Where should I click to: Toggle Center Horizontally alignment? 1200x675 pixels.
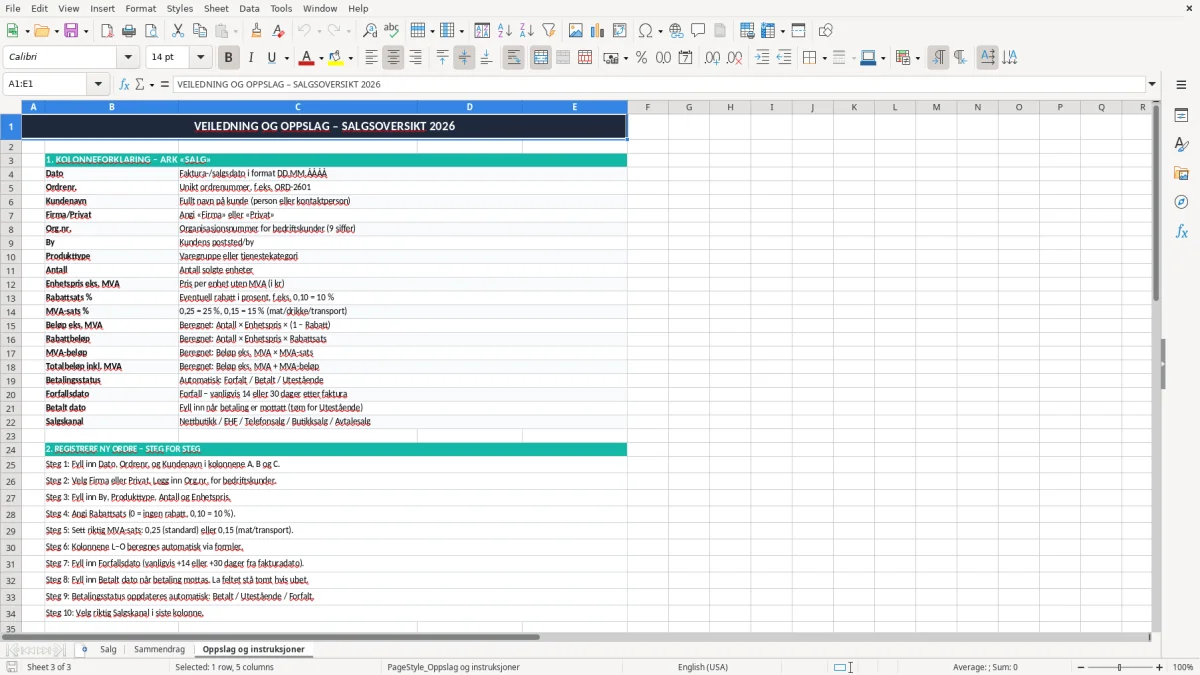pyautogui.click(x=393, y=58)
